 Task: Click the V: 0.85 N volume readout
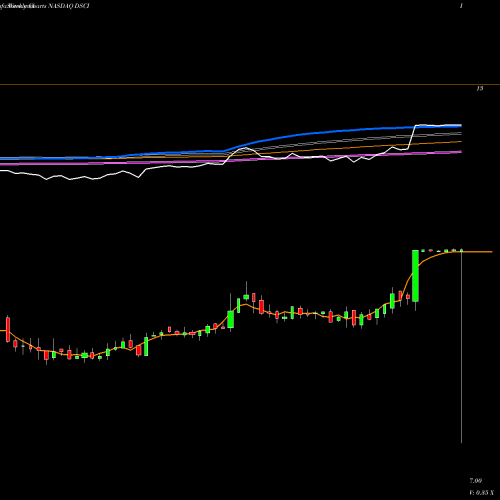482,493
